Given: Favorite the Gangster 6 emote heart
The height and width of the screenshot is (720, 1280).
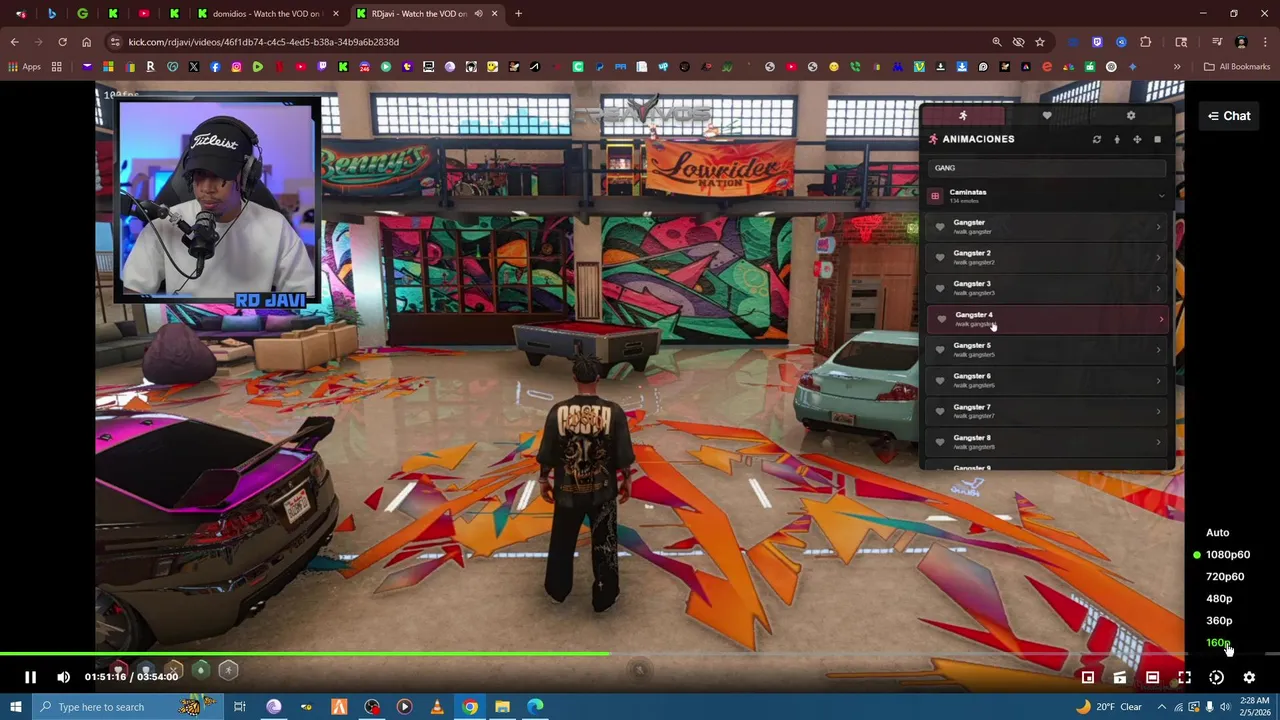Looking at the screenshot, I should pos(940,381).
